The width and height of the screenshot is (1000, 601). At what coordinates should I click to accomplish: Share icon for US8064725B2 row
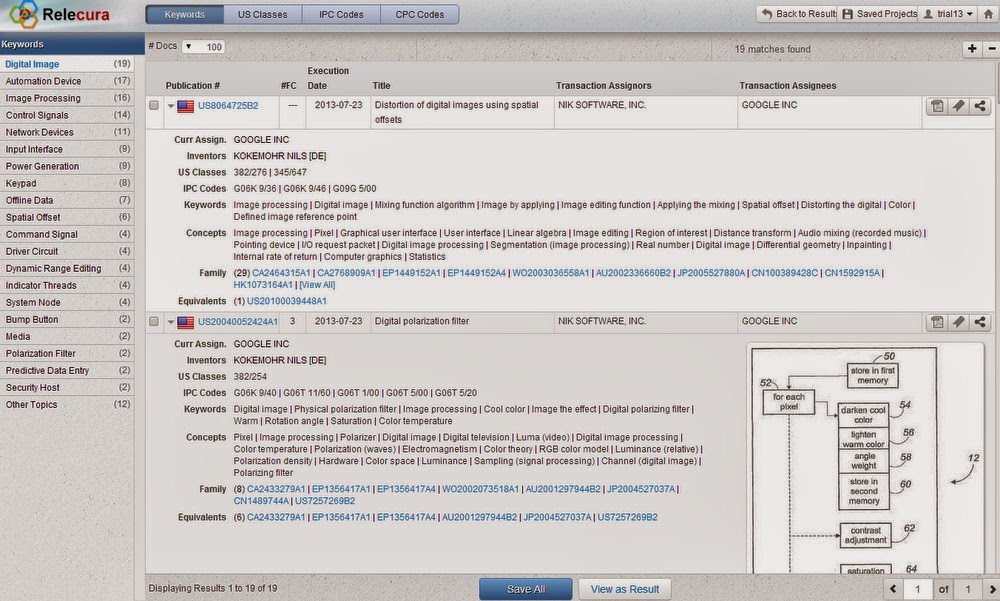click(x=980, y=106)
